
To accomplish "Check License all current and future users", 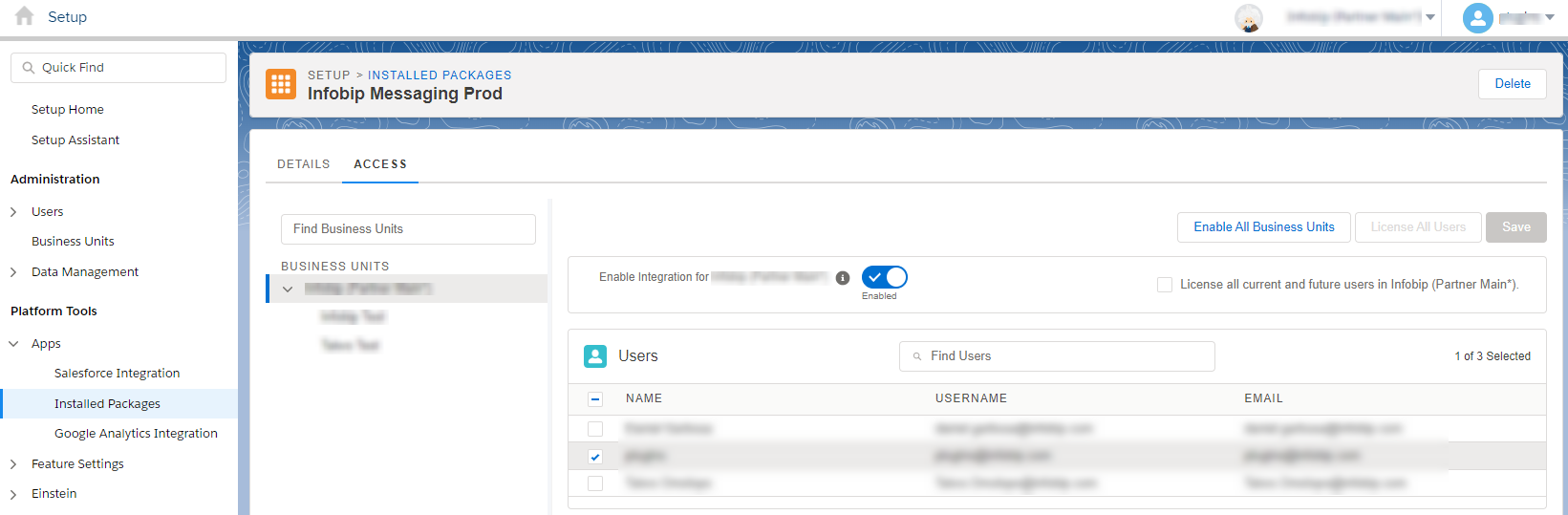I will [1165, 285].
